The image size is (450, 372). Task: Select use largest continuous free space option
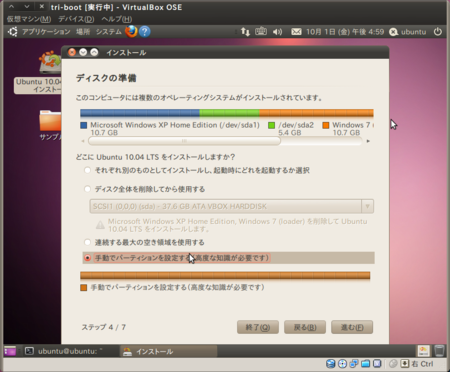(87, 242)
